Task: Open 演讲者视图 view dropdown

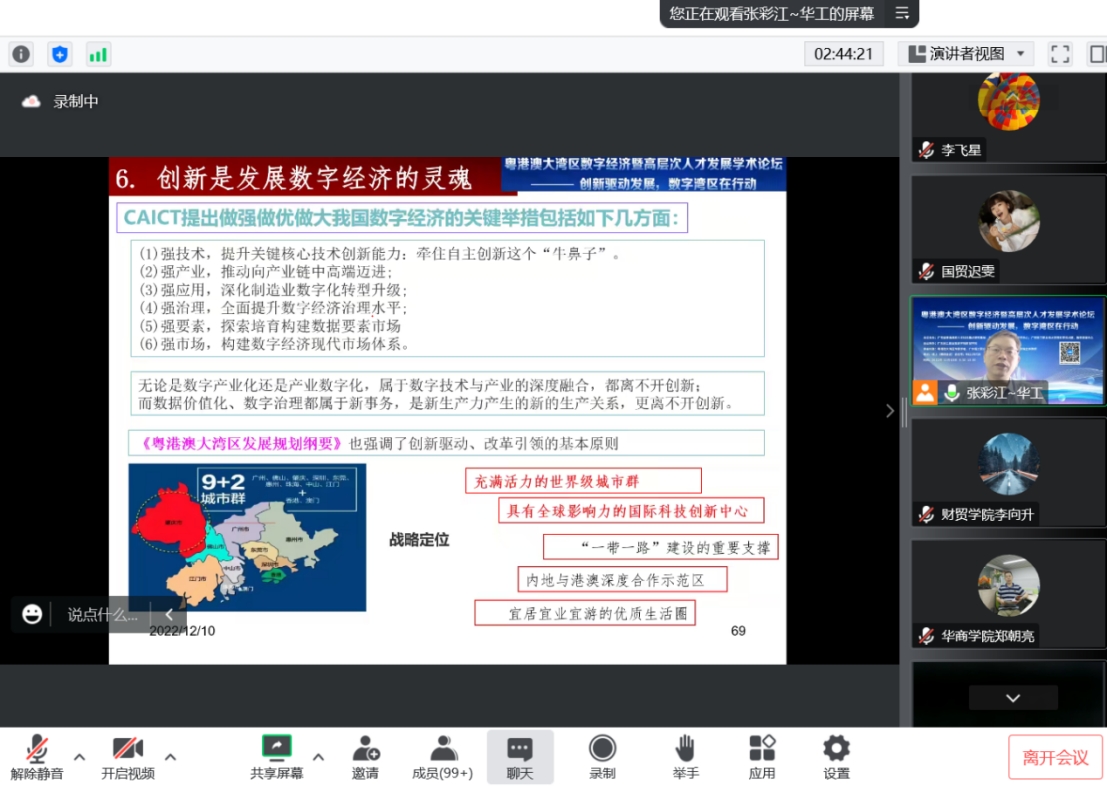Action: (x=965, y=54)
